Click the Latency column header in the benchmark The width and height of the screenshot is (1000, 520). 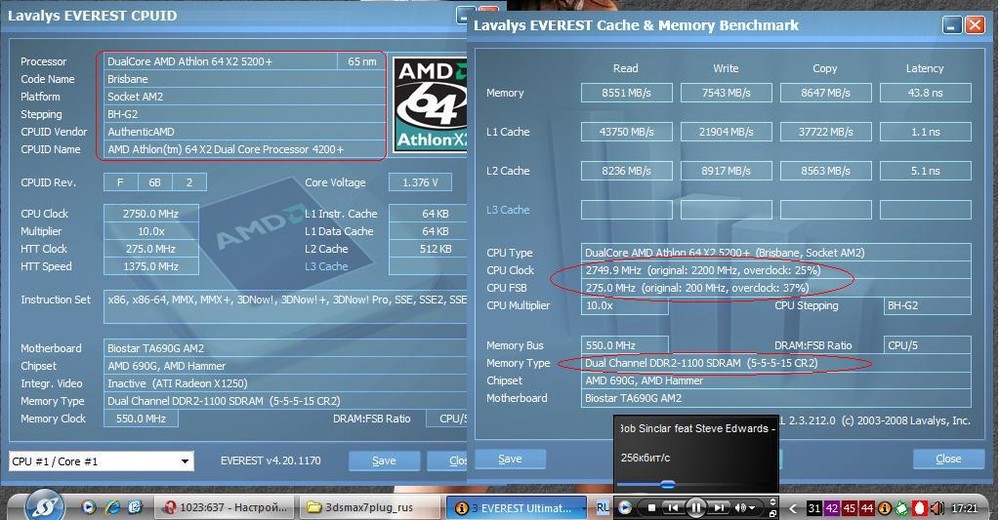pyautogui.click(x=924, y=68)
